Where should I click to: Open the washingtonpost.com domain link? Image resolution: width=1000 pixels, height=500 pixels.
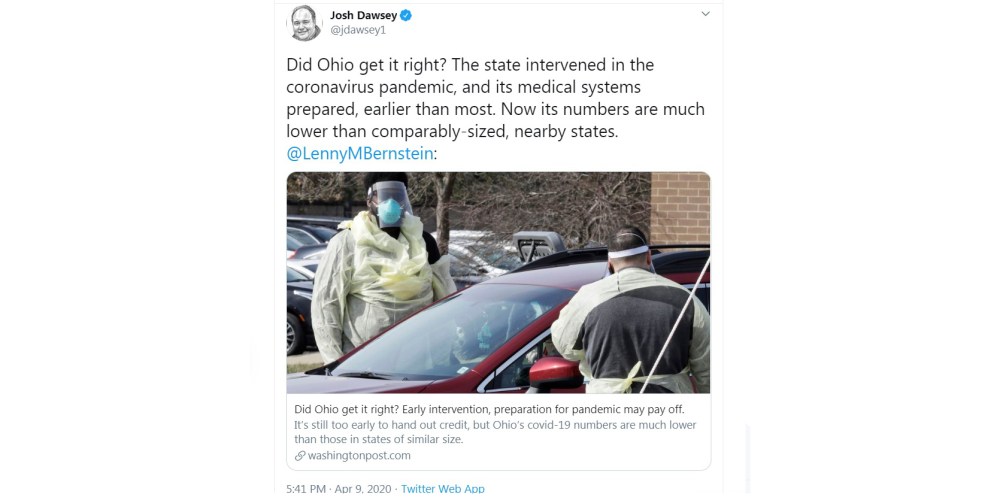click(359, 456)
